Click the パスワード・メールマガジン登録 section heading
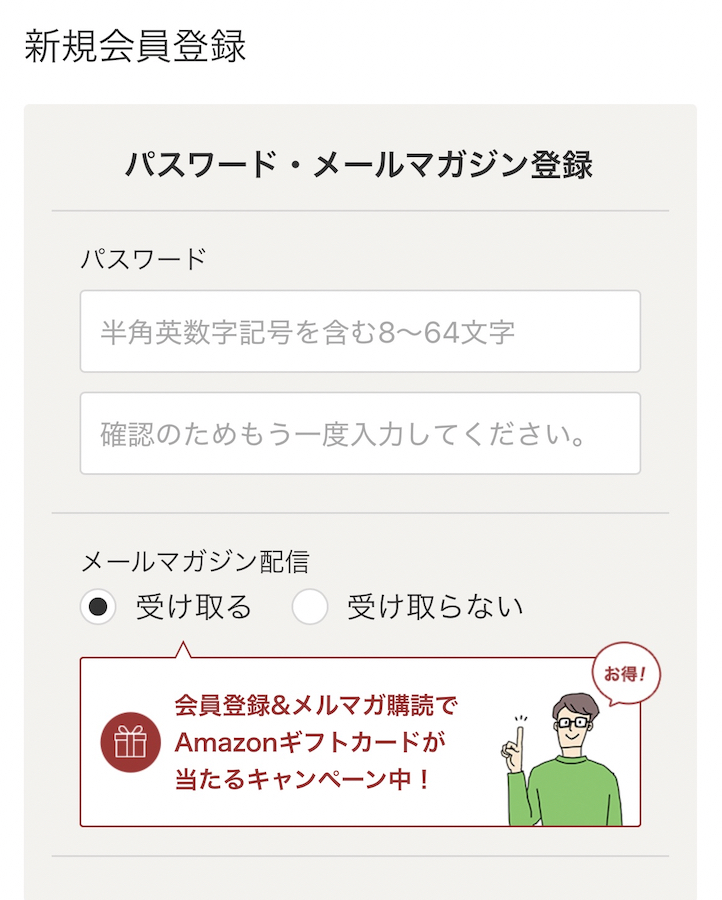Viewport: 722px width, 900px height. point(360,164)
